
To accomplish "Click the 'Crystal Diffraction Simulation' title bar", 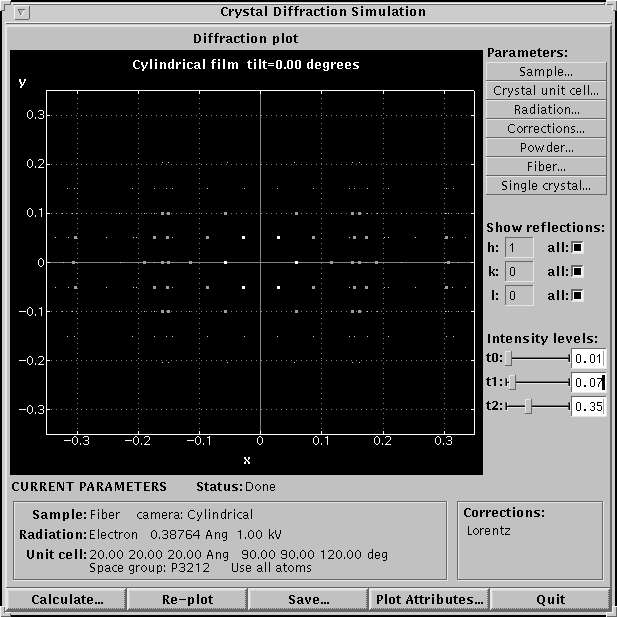I will coord(323,12).
